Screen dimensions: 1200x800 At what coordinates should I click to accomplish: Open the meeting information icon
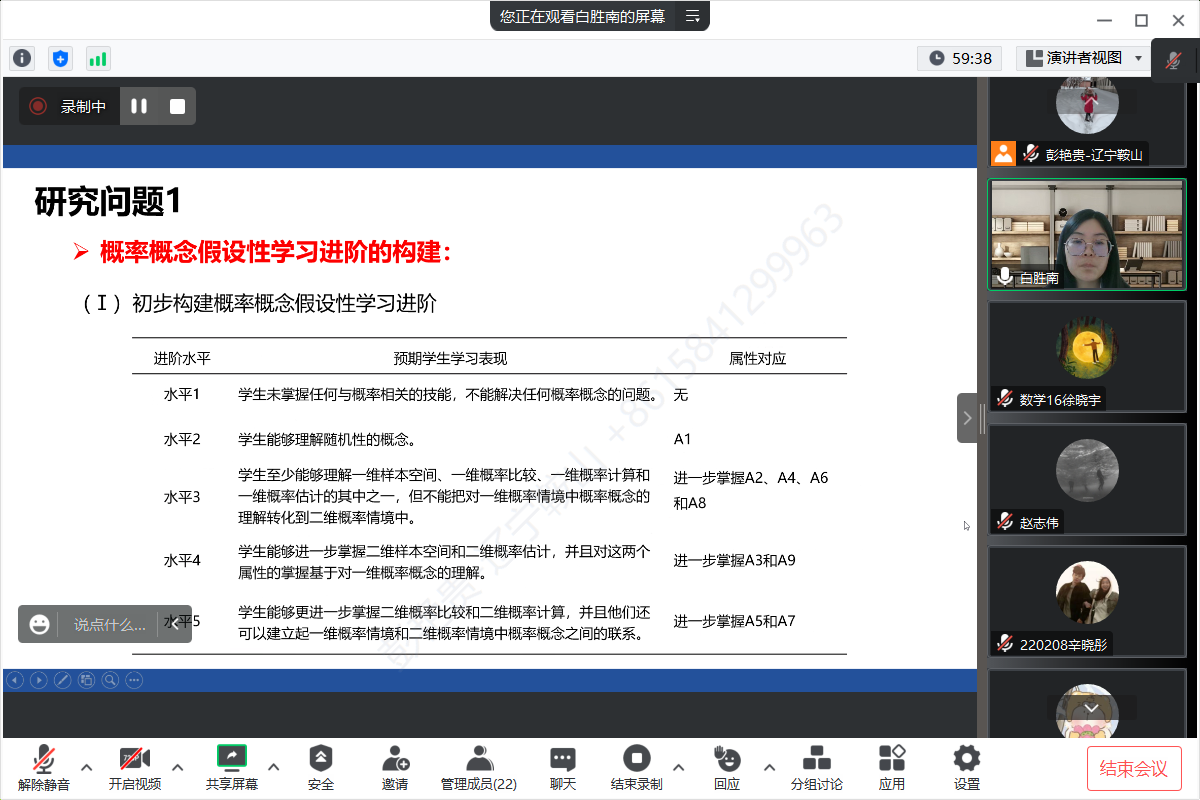(x=22, y=58)
